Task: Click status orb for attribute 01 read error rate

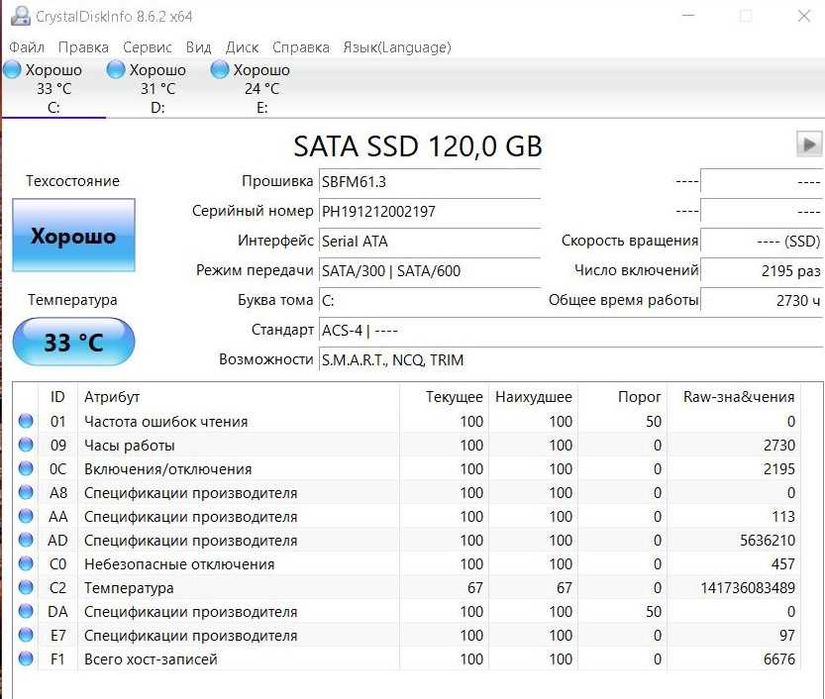Action: tap(26, 422)
